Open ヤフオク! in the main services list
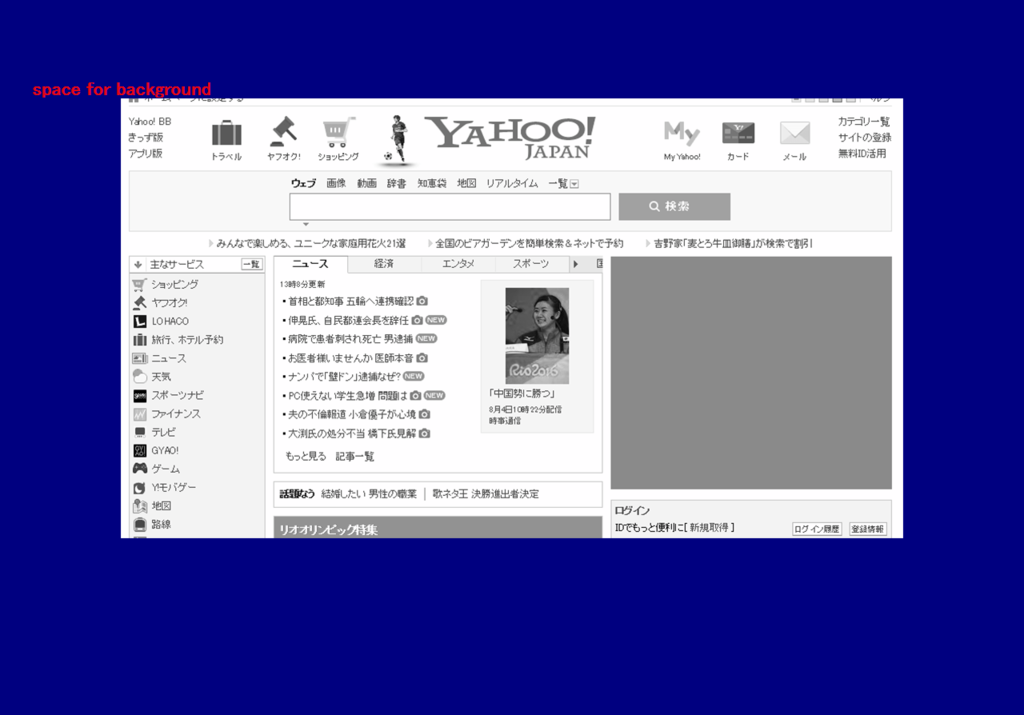Image resolution: width=1024 pixels, height=715 pixels. tap(169, 302)
